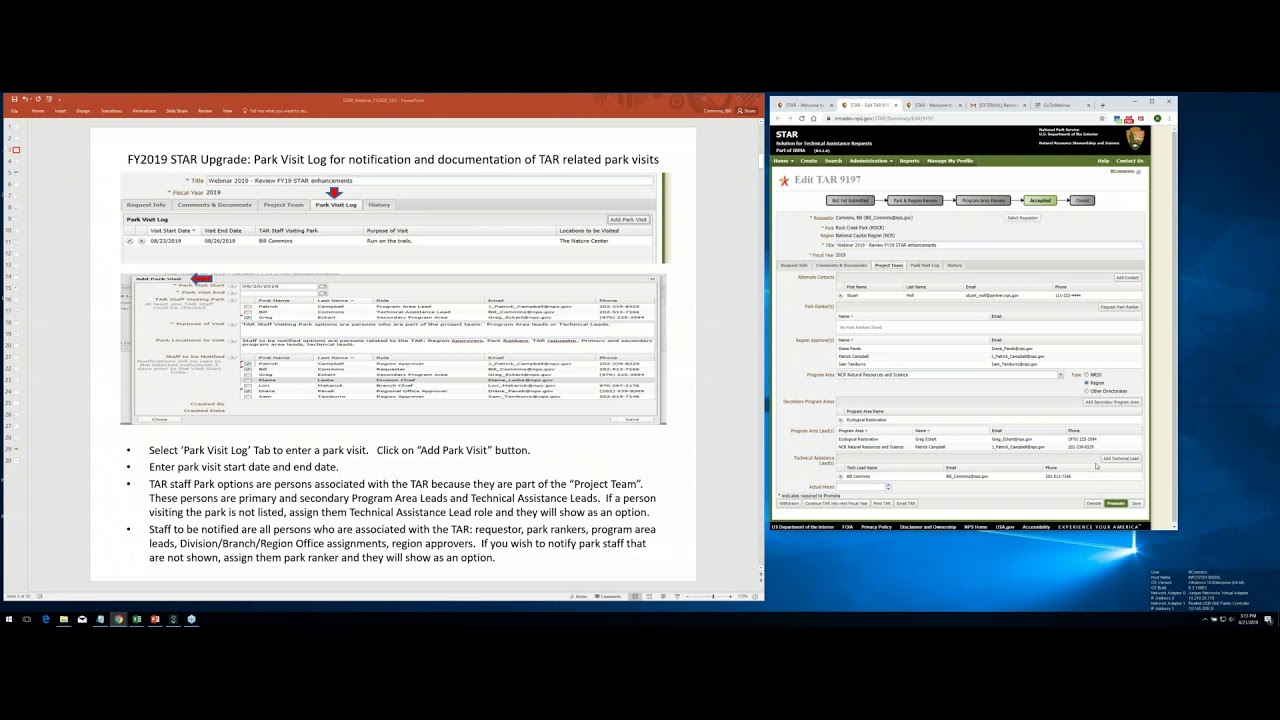This screenshot has width=1280, height=720.
Task: Switch to the Comments & Documents tab
Action: [x=841, y=265]
